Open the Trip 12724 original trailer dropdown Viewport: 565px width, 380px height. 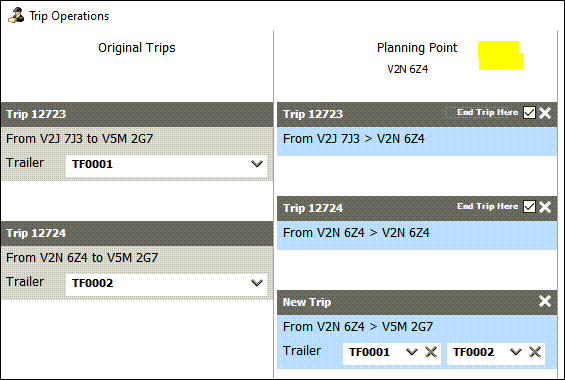pyautogui.click(x=257, y=283)
